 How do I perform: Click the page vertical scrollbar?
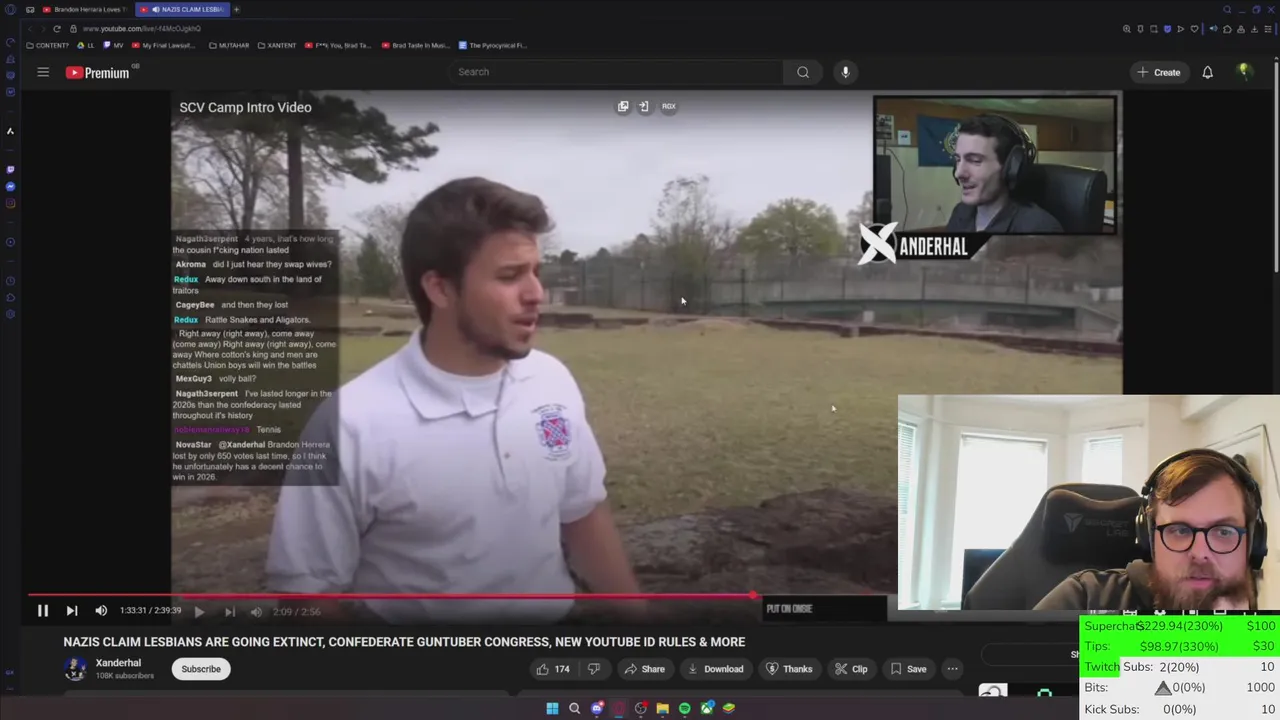[1276, 165]
